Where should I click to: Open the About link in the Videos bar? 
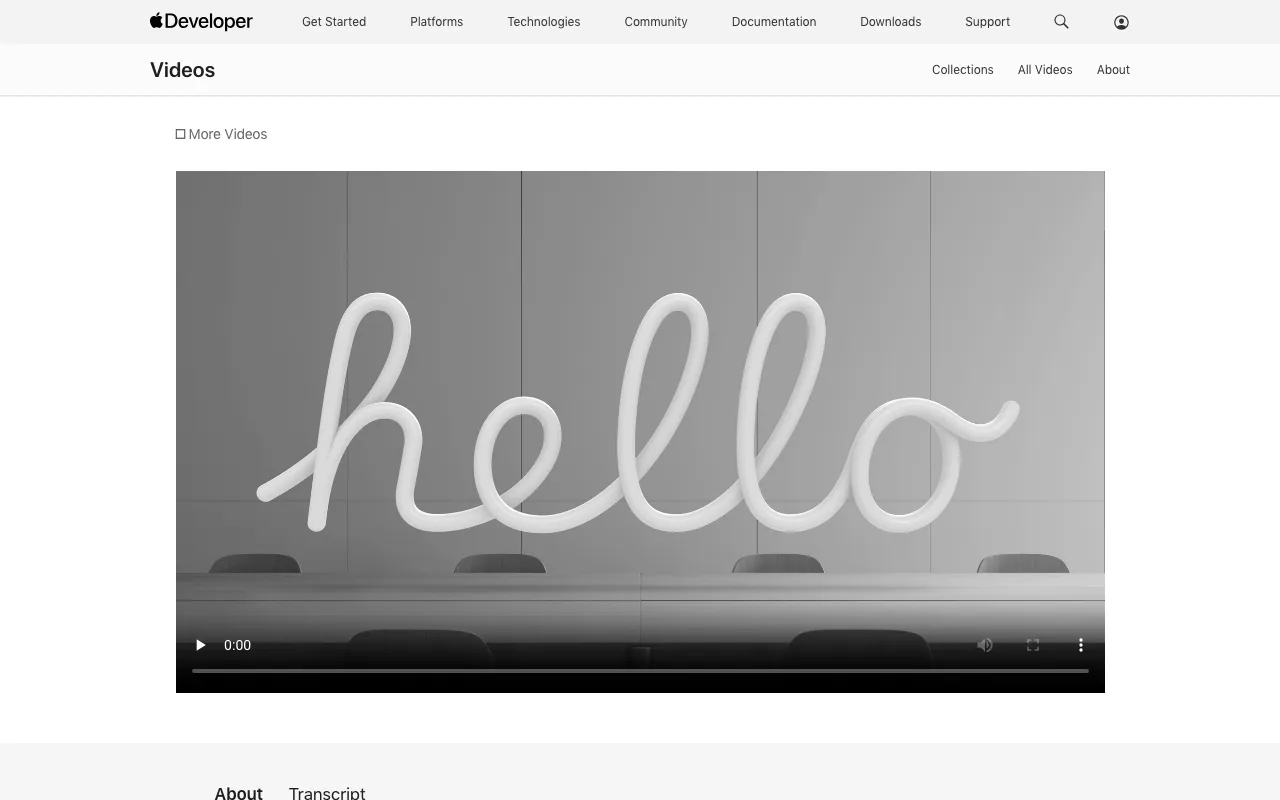tap(1113, 70)
